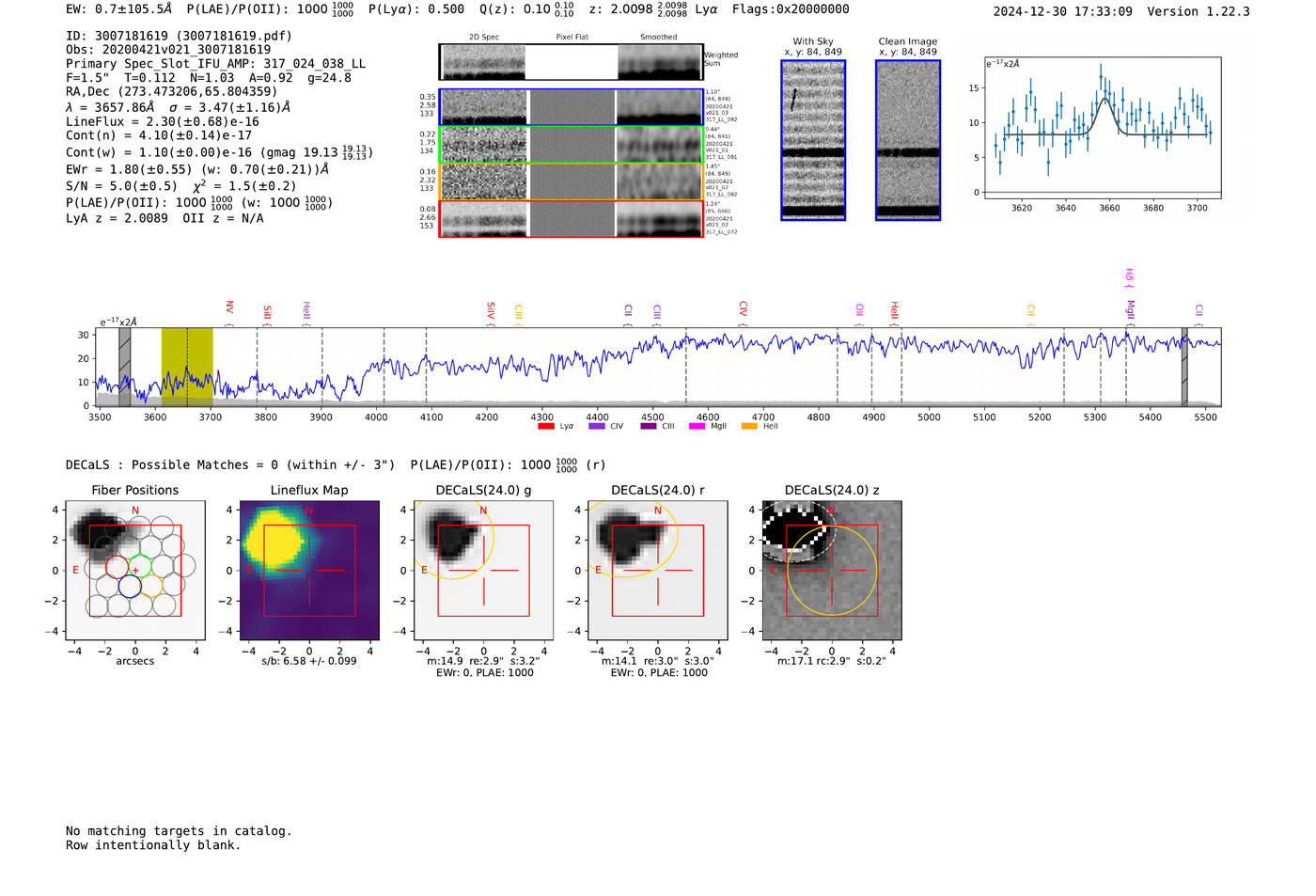Select the red-bordered 2D spectrum row
Viewport: 1316px width, 896px height.
click(572, 219)
